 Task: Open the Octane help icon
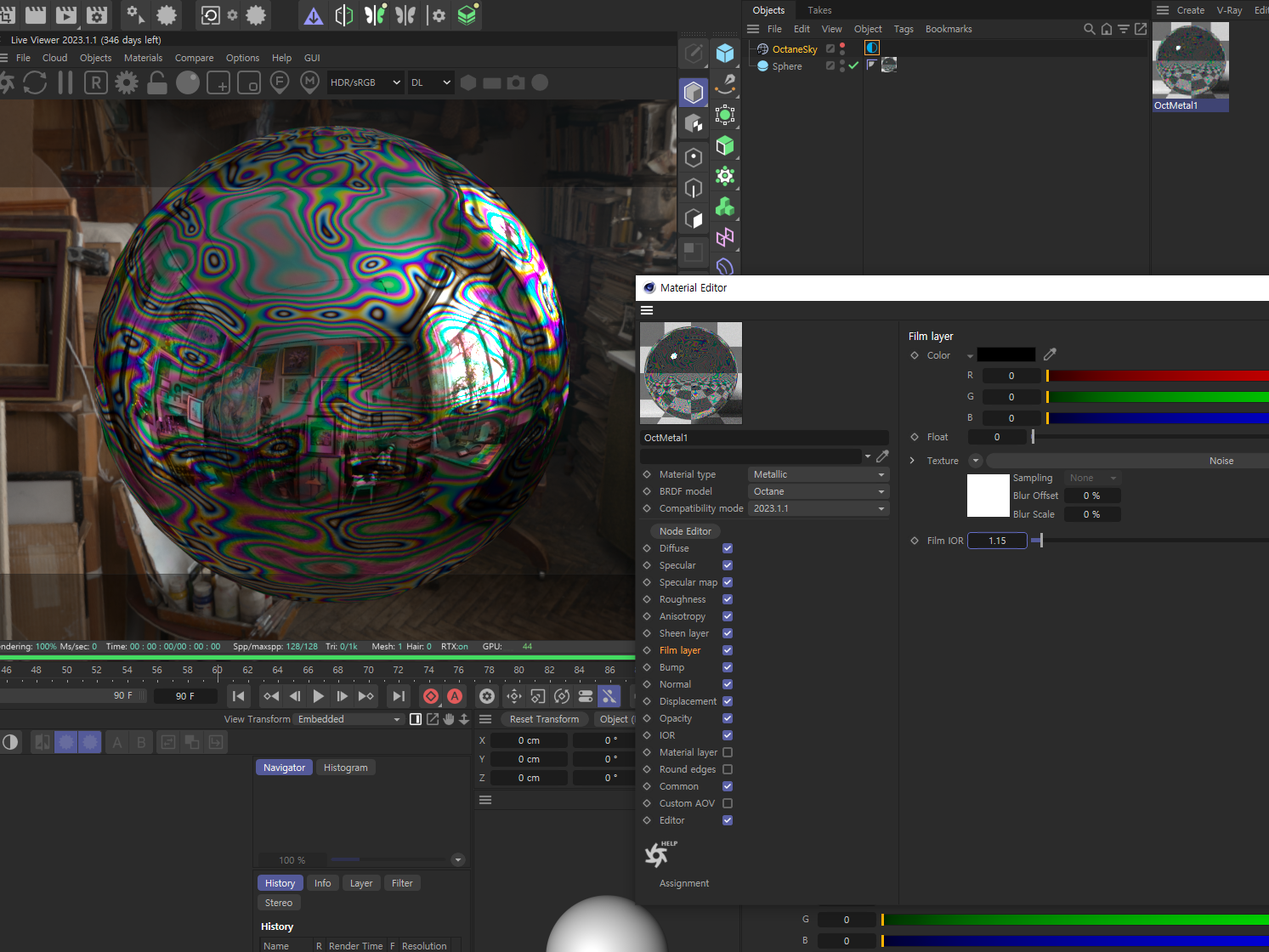coord(660,853)
